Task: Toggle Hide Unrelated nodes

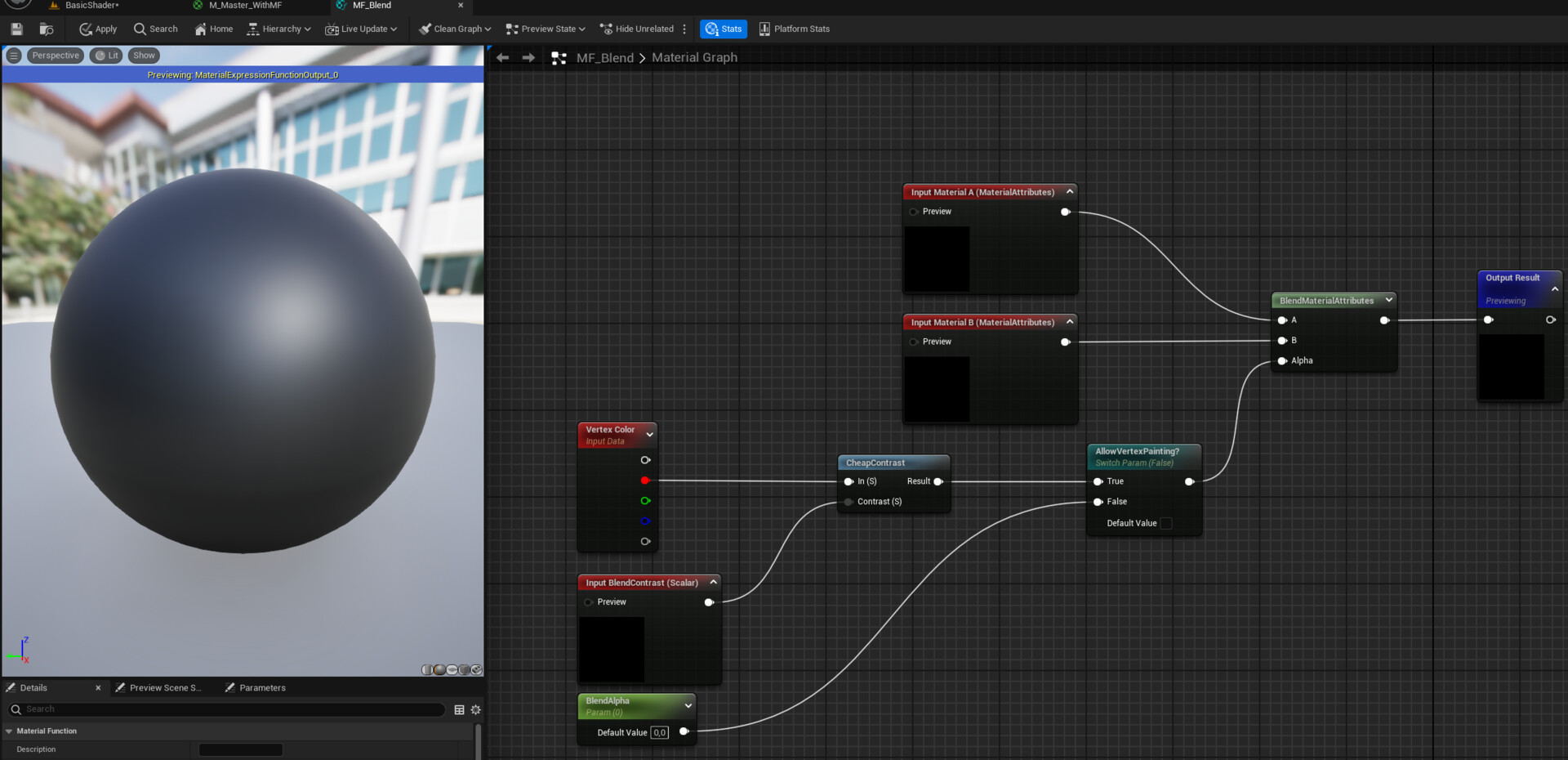Action: pos(637,29)
